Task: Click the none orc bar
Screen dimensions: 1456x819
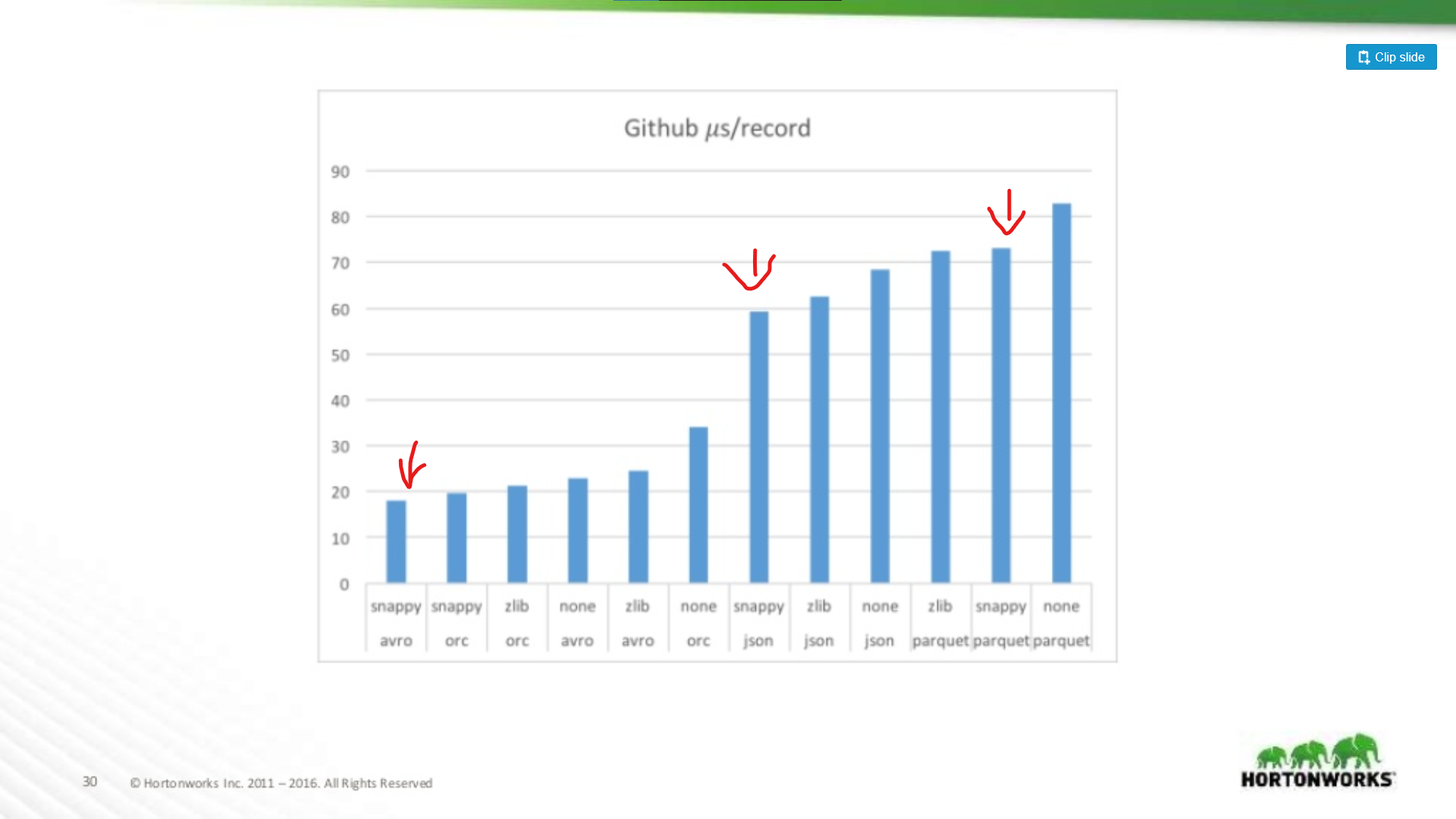Action: (x=698, y=504)
